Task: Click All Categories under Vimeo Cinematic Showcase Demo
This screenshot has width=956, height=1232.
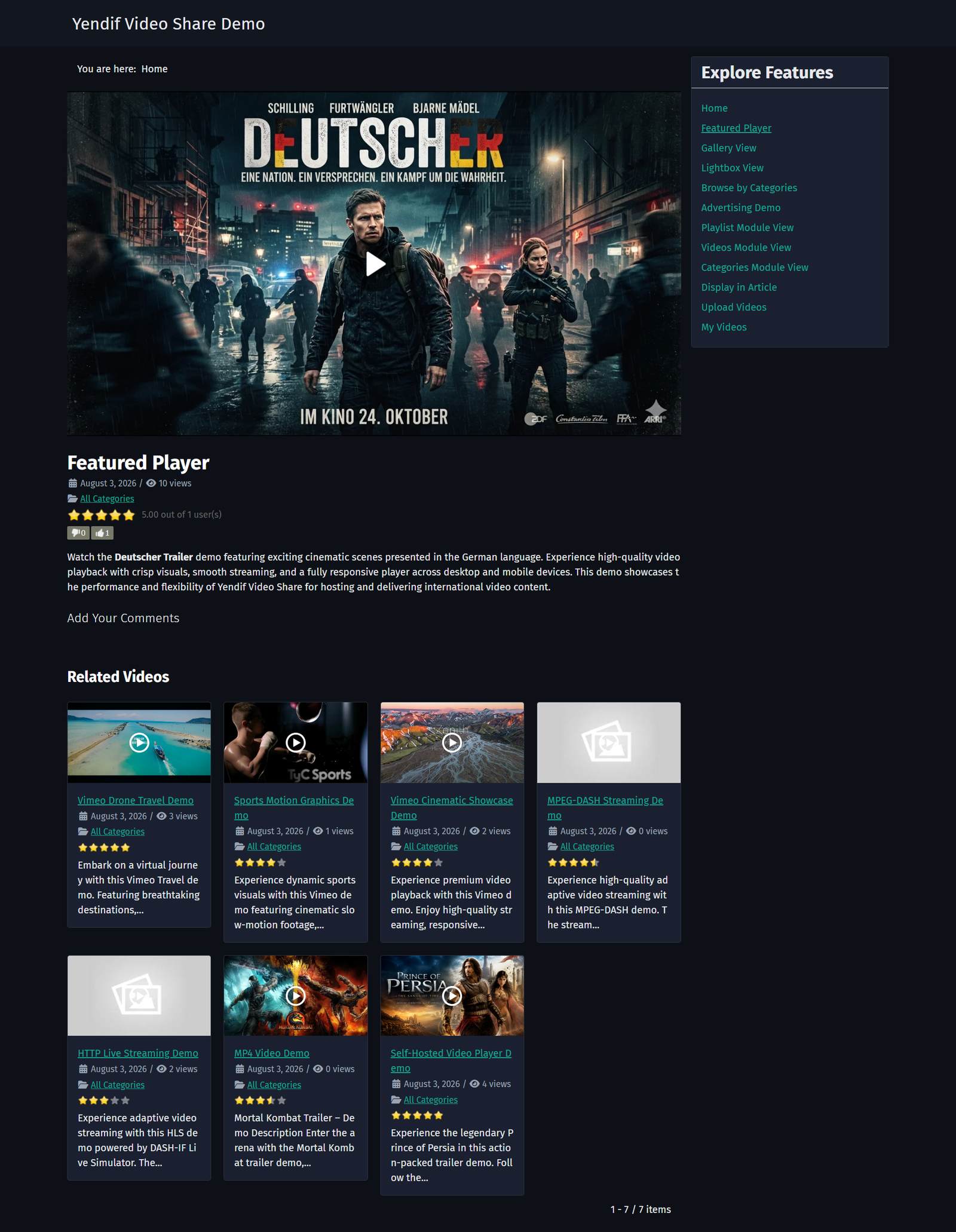Action: point(431,846)
